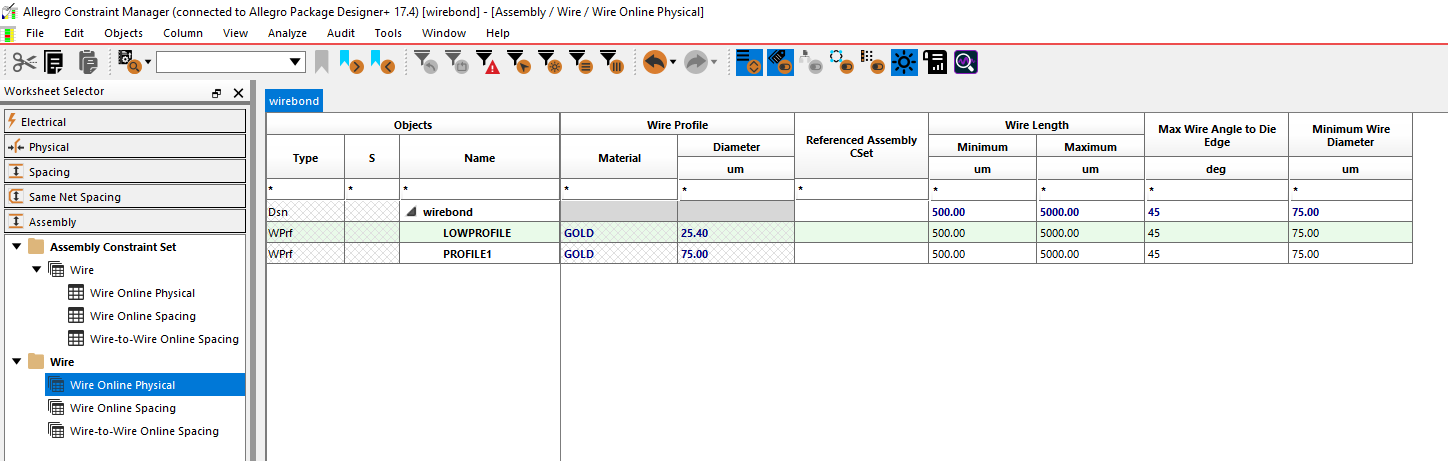The image size is (1448, 461).
Task: Open the Spacing worksheet section
Action: click(125, 171)
